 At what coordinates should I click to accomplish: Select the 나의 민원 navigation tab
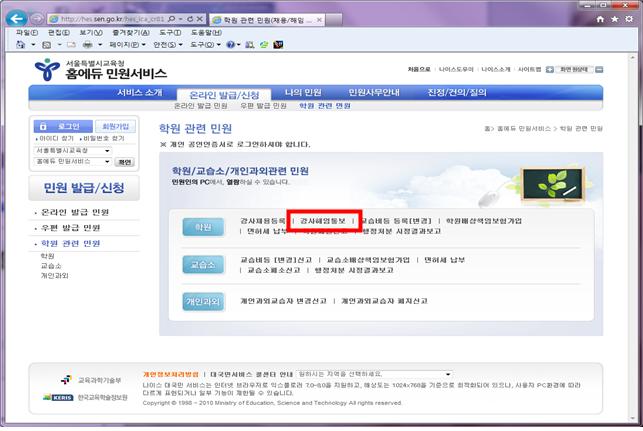pyautogui.click(x=303, y=93)
